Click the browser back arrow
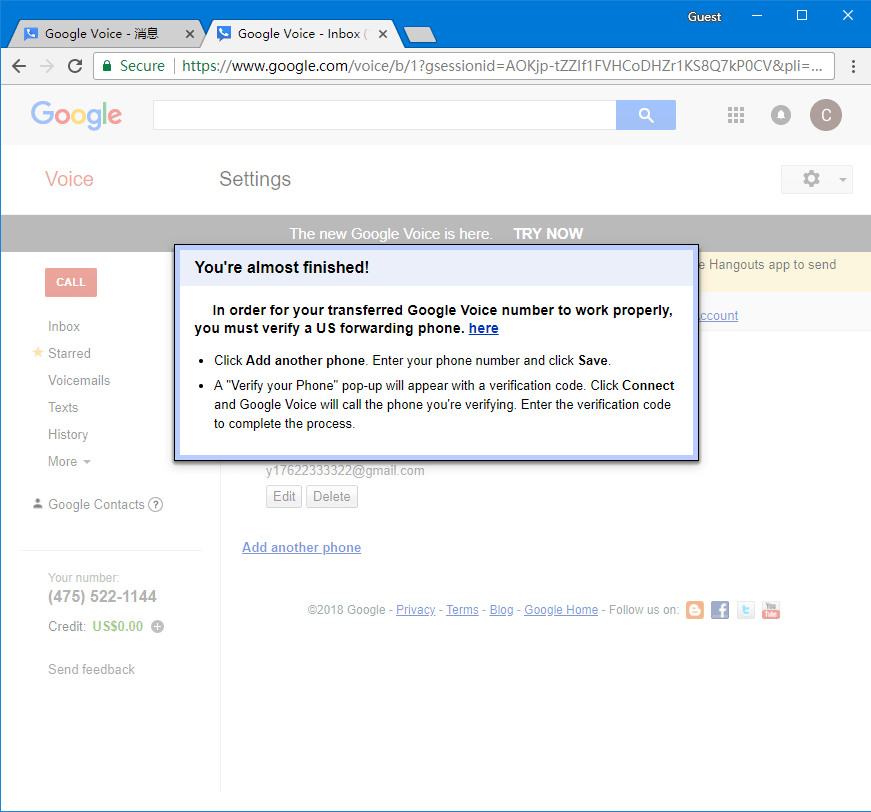 (19, 66)
